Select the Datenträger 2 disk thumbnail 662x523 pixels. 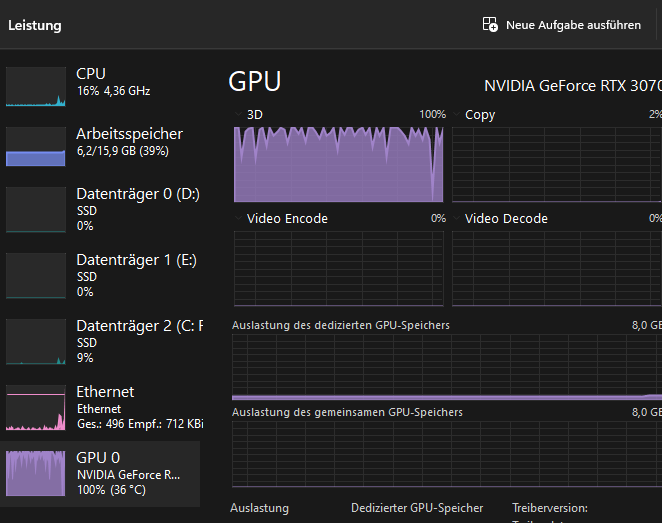click(x=35, y=341)
